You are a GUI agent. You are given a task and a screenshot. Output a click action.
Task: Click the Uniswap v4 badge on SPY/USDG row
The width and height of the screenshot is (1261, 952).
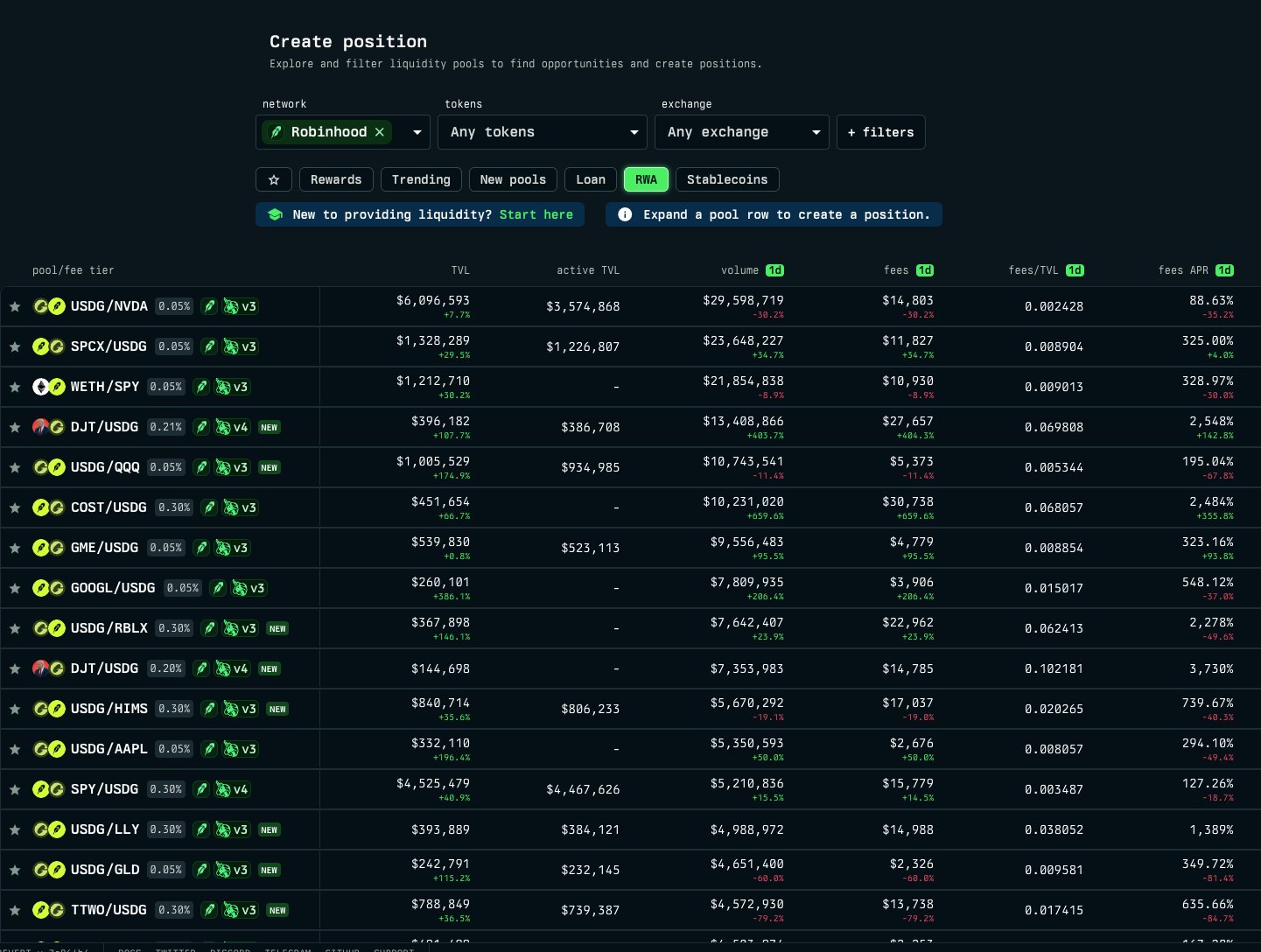tap(232, 789)
